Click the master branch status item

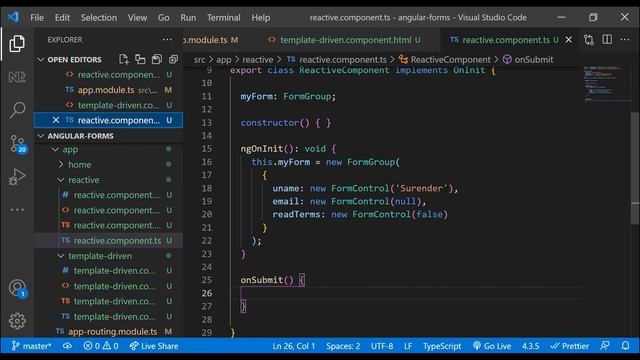click(32, 346)
